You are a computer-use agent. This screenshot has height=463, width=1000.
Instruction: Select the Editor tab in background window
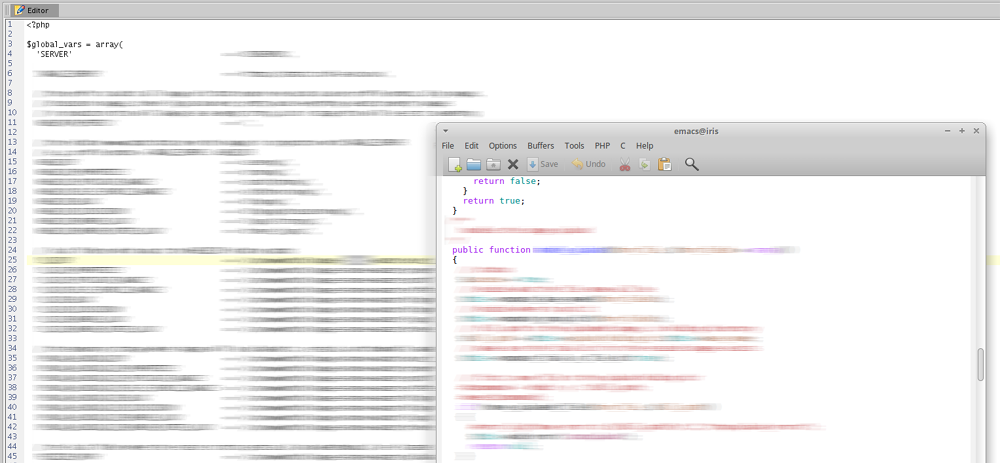pos(36,10)
